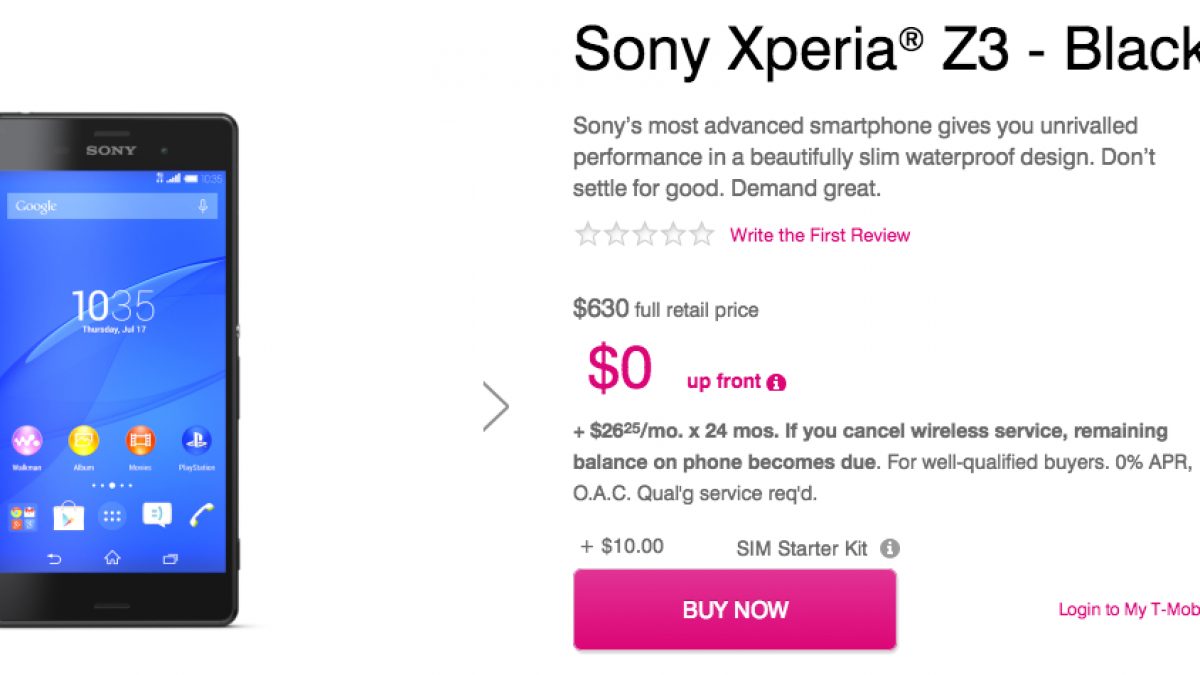Click the green phone dialer icon
Viewport: 1200px width, 675px height.
pos(202,515)
